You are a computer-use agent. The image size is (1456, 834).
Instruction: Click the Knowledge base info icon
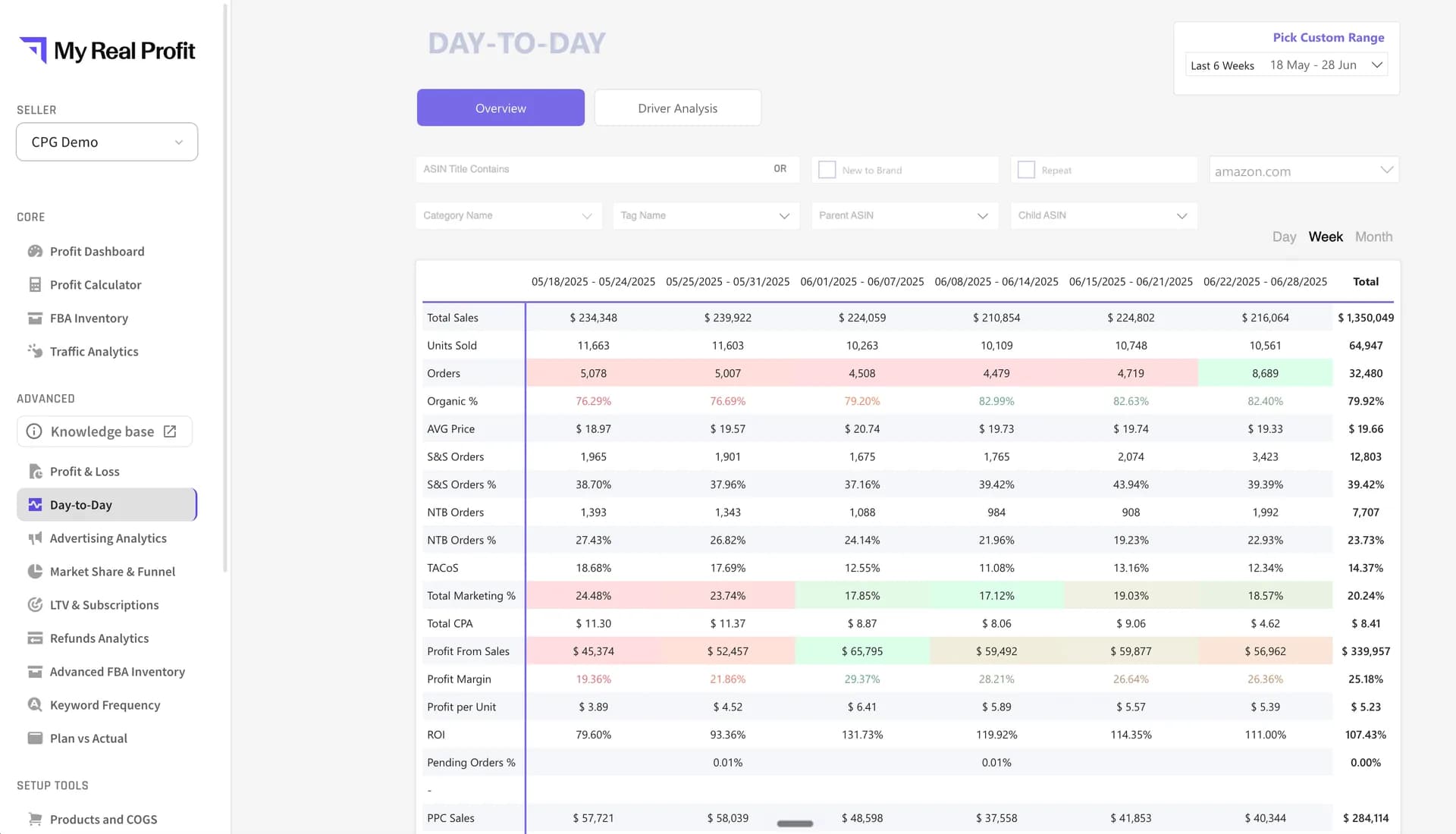pyautogui.click(x=34, y=431)
